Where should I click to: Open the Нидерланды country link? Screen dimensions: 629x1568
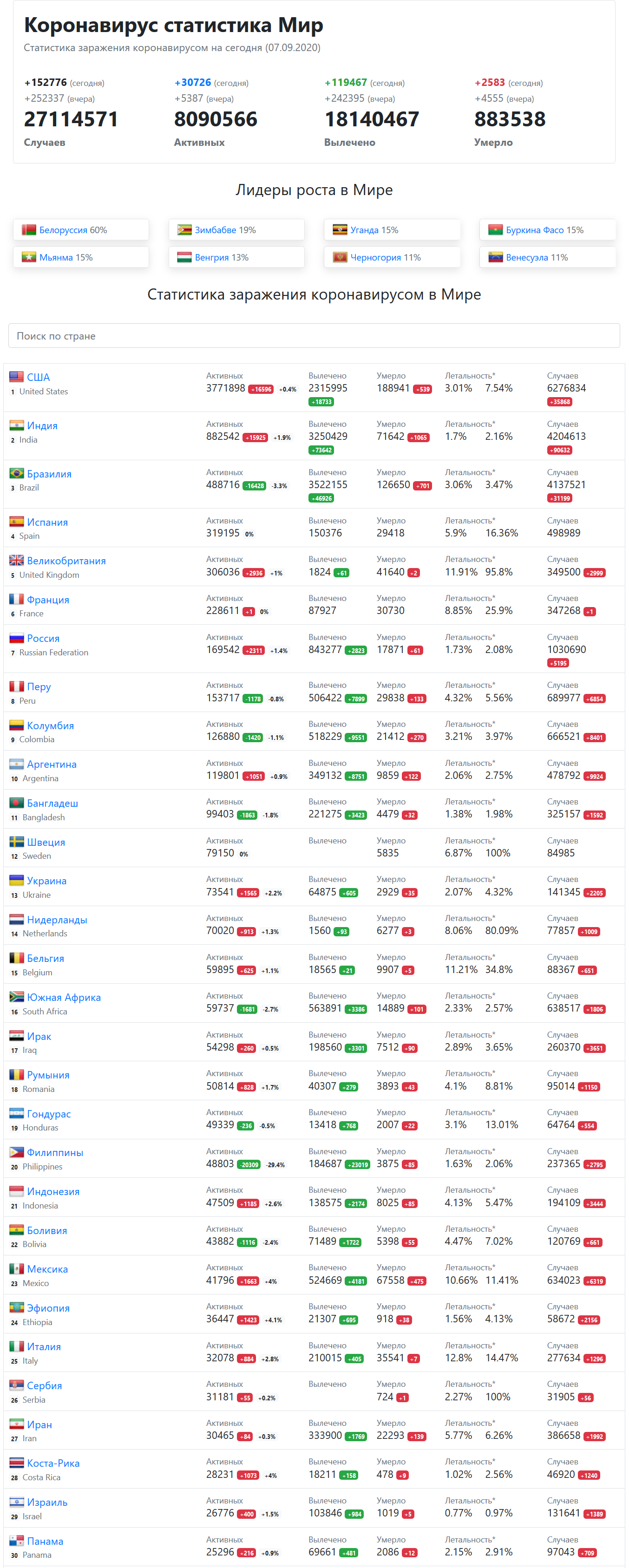(57, 920)
